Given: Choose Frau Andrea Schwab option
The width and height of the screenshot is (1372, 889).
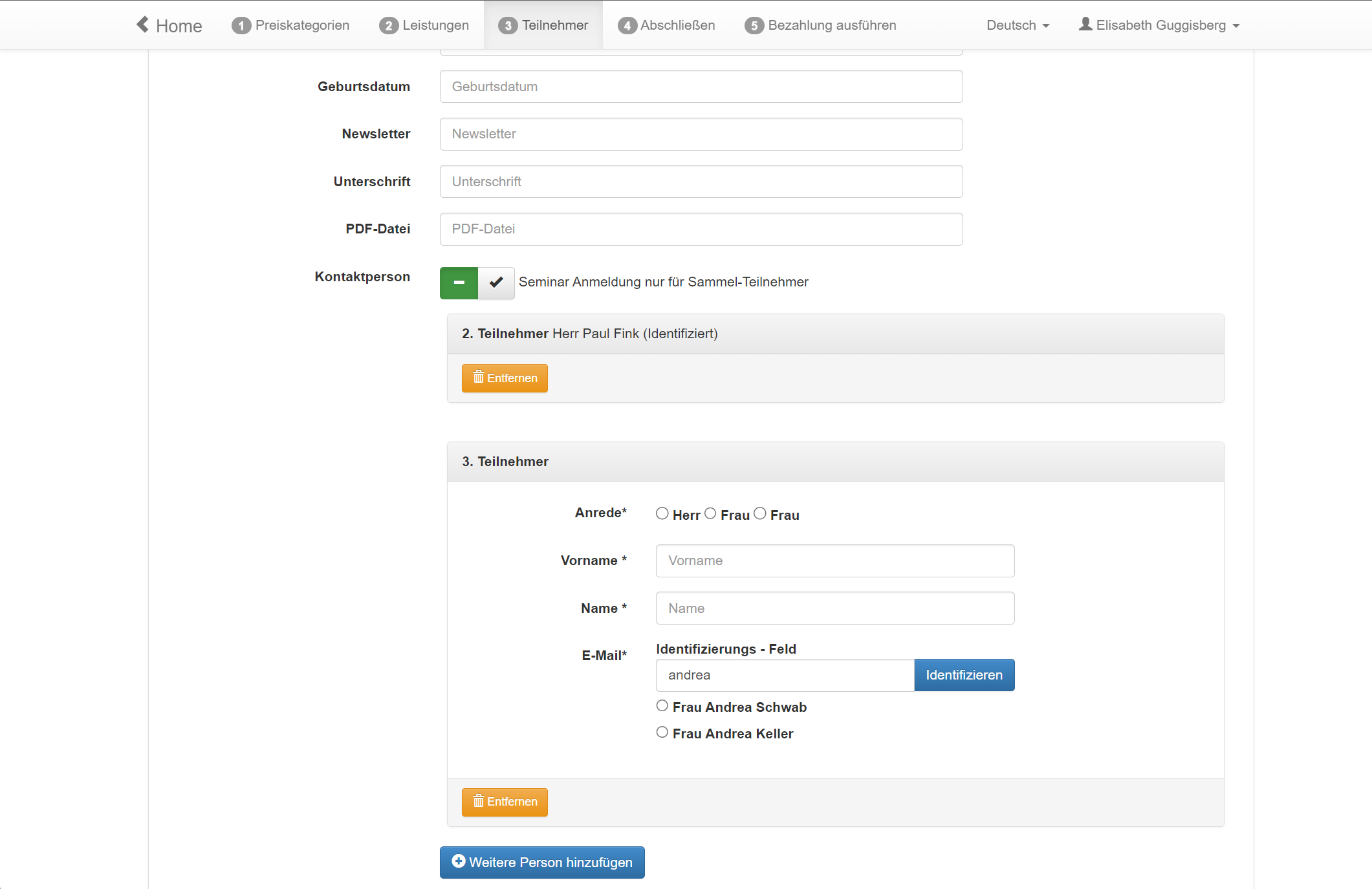Looking at the screenshot, I should click(x=662, y=706).
